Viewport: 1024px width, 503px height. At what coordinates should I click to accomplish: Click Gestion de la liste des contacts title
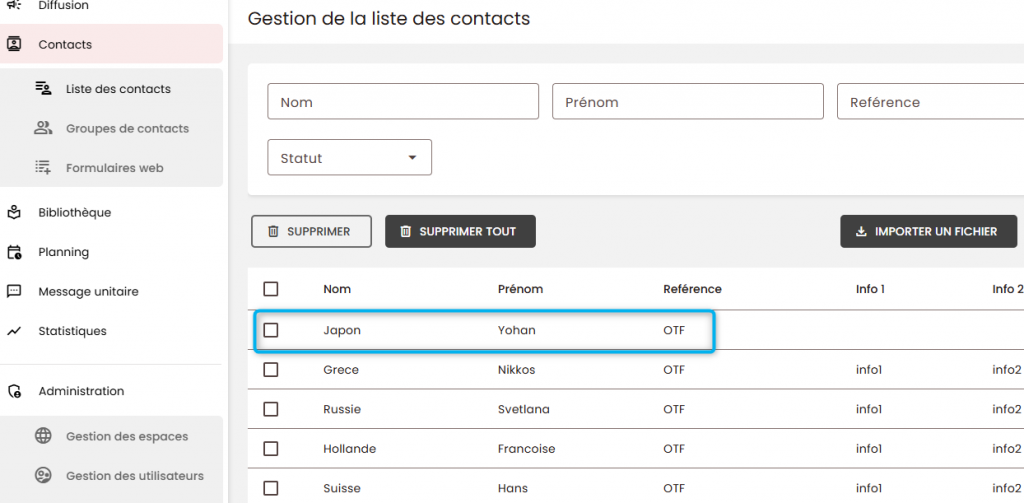click(x=389, y=18)
